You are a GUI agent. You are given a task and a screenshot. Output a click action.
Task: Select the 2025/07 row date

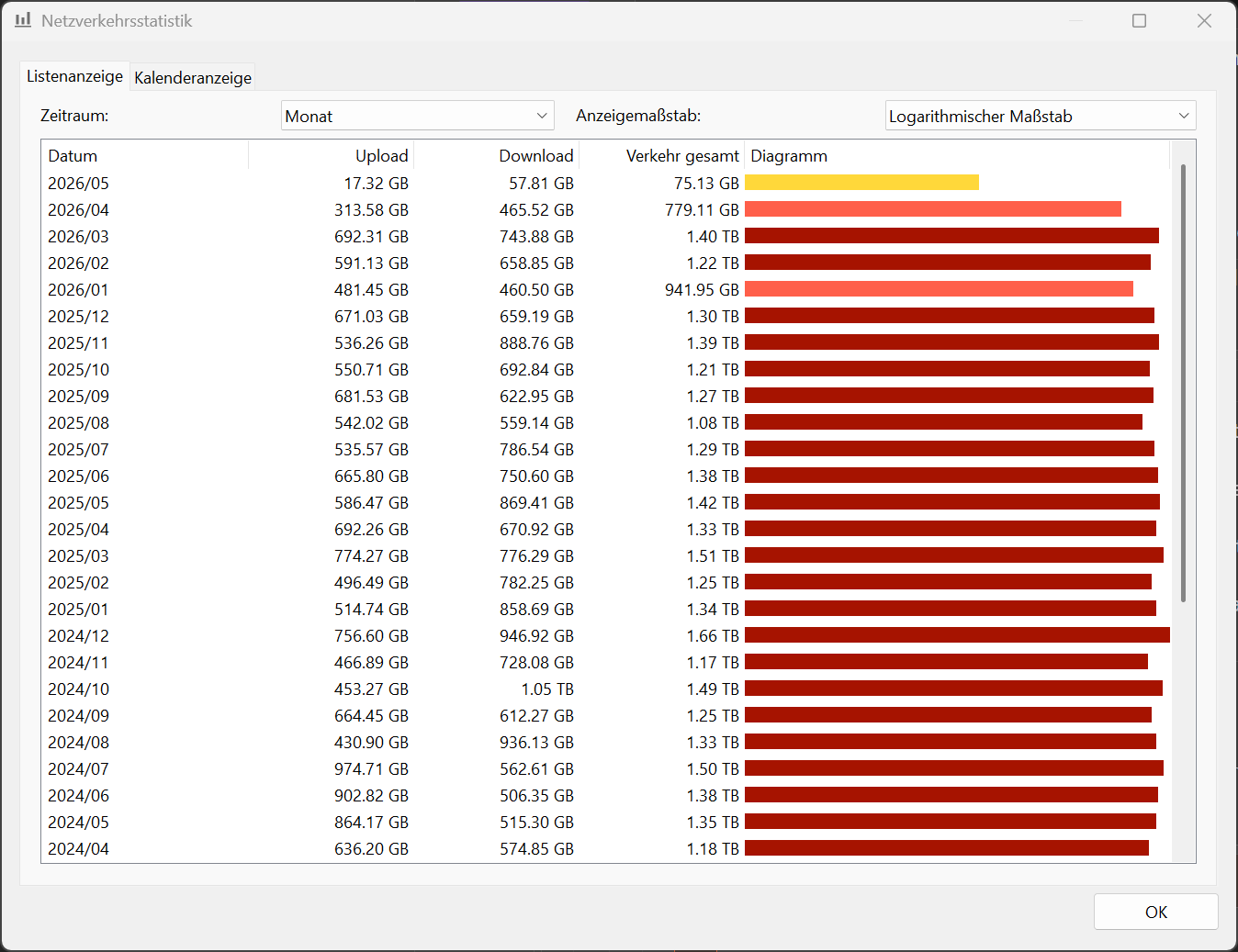coord(78,450)
